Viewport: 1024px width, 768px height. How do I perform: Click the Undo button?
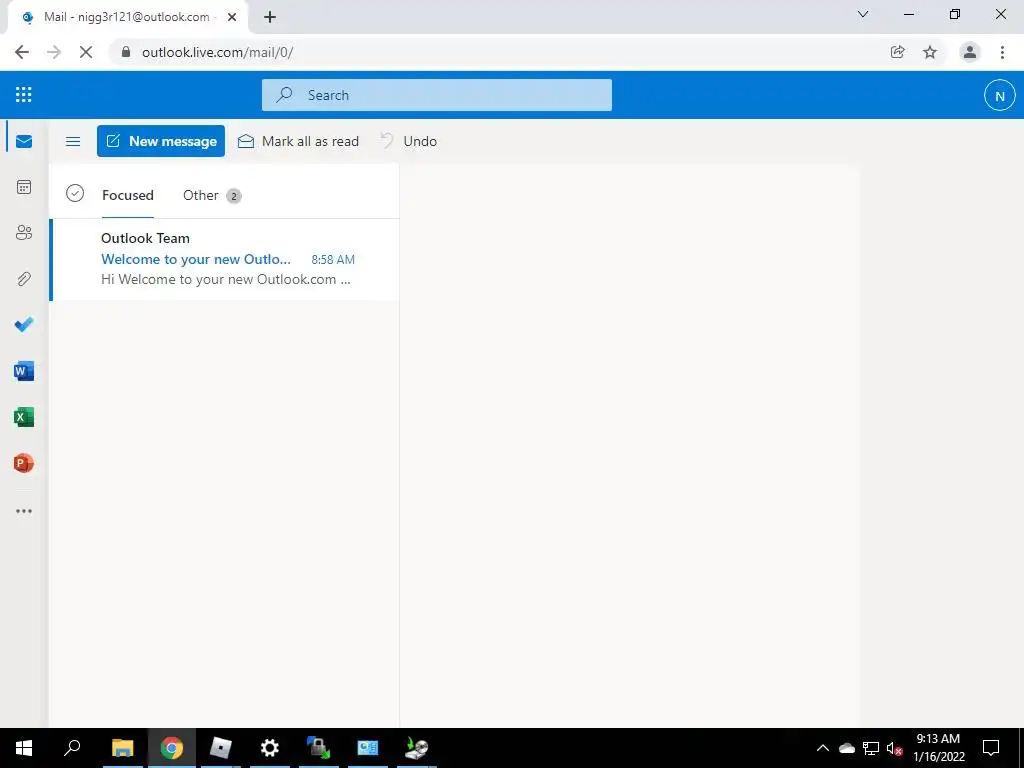409,141
